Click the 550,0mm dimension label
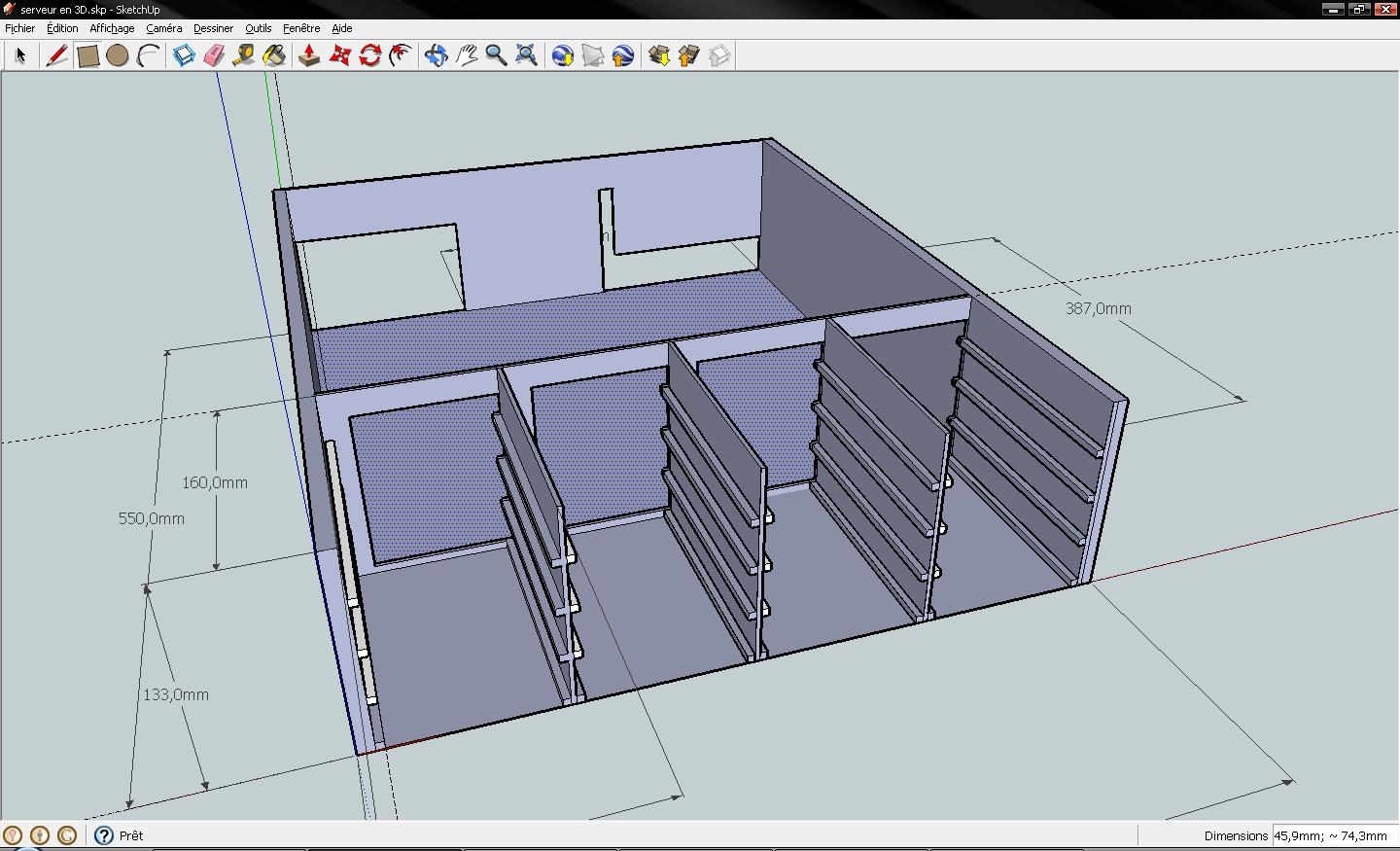 [x=152, y=518]
